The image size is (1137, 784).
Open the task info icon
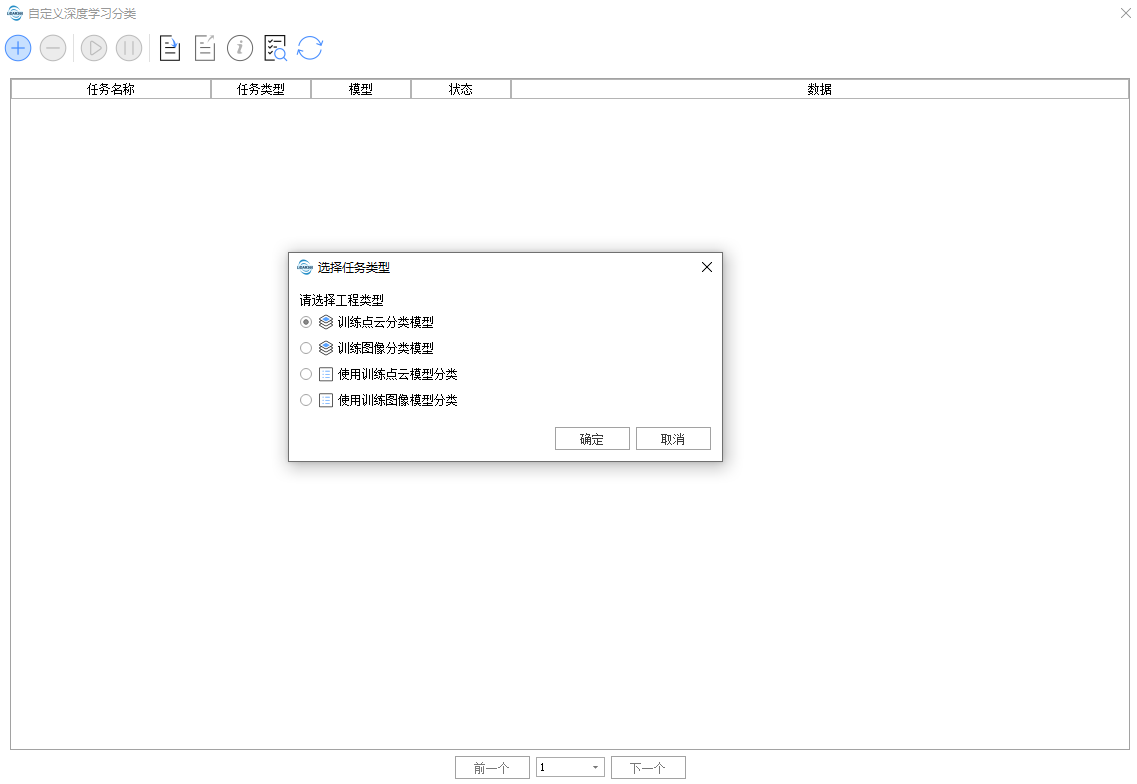pos(240,49)
